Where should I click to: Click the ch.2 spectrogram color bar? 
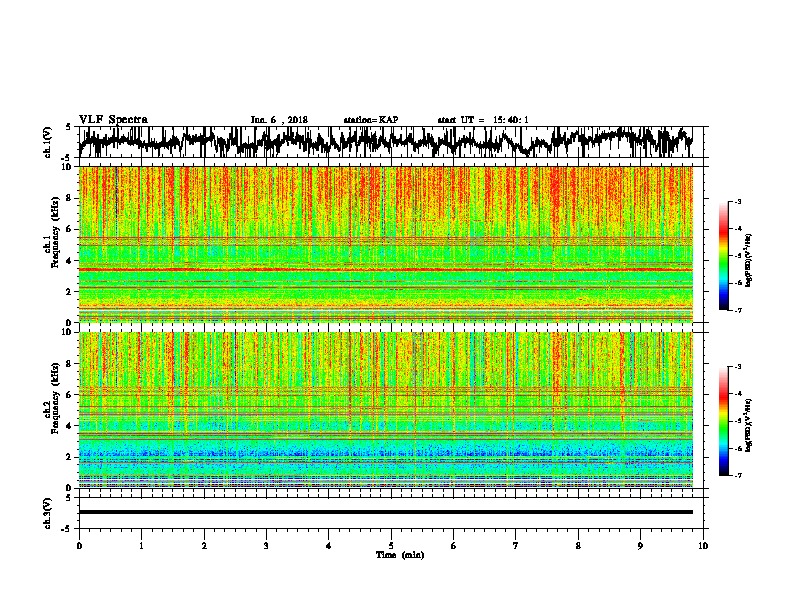[x=724, y=421]
